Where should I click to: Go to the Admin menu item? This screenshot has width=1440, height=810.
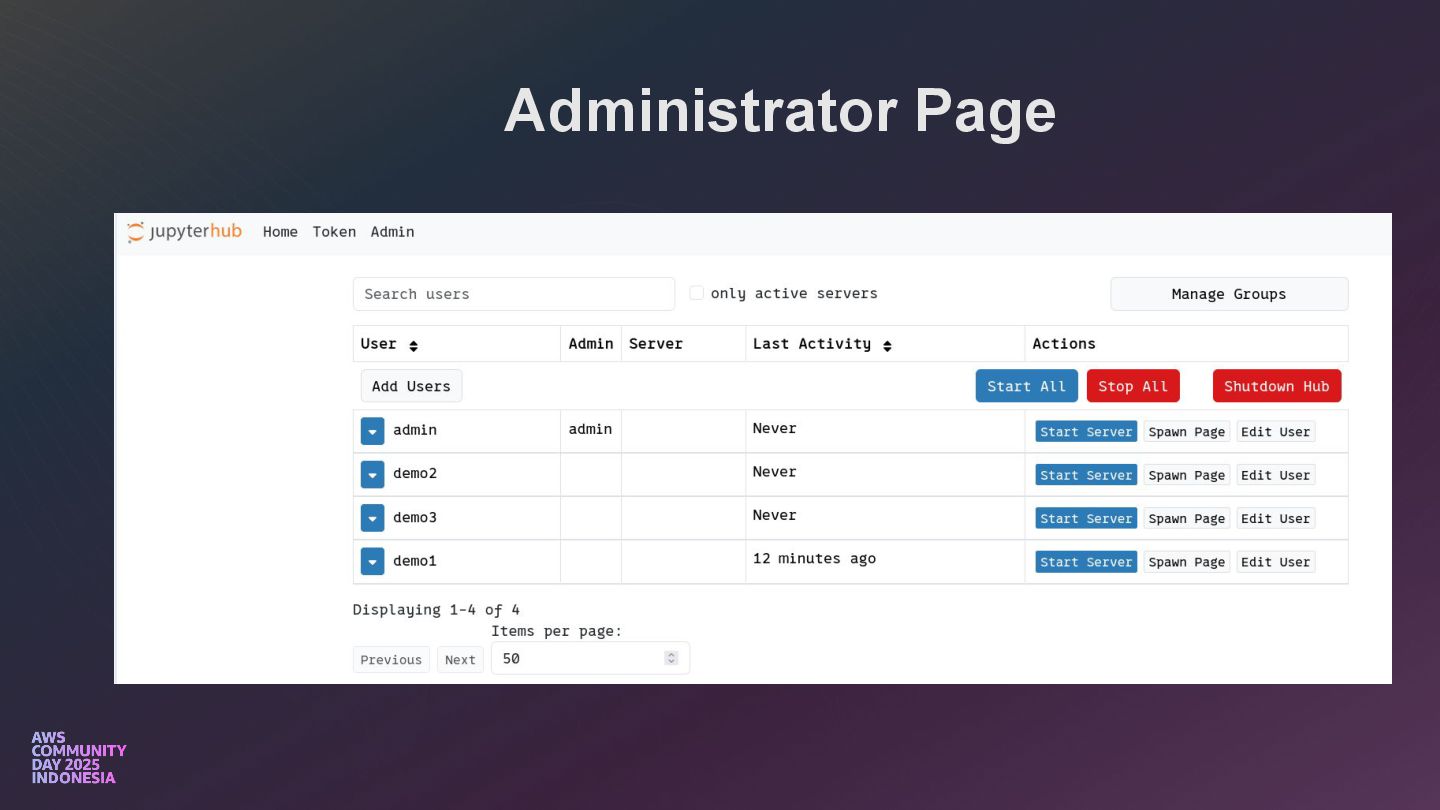(392, 232)
